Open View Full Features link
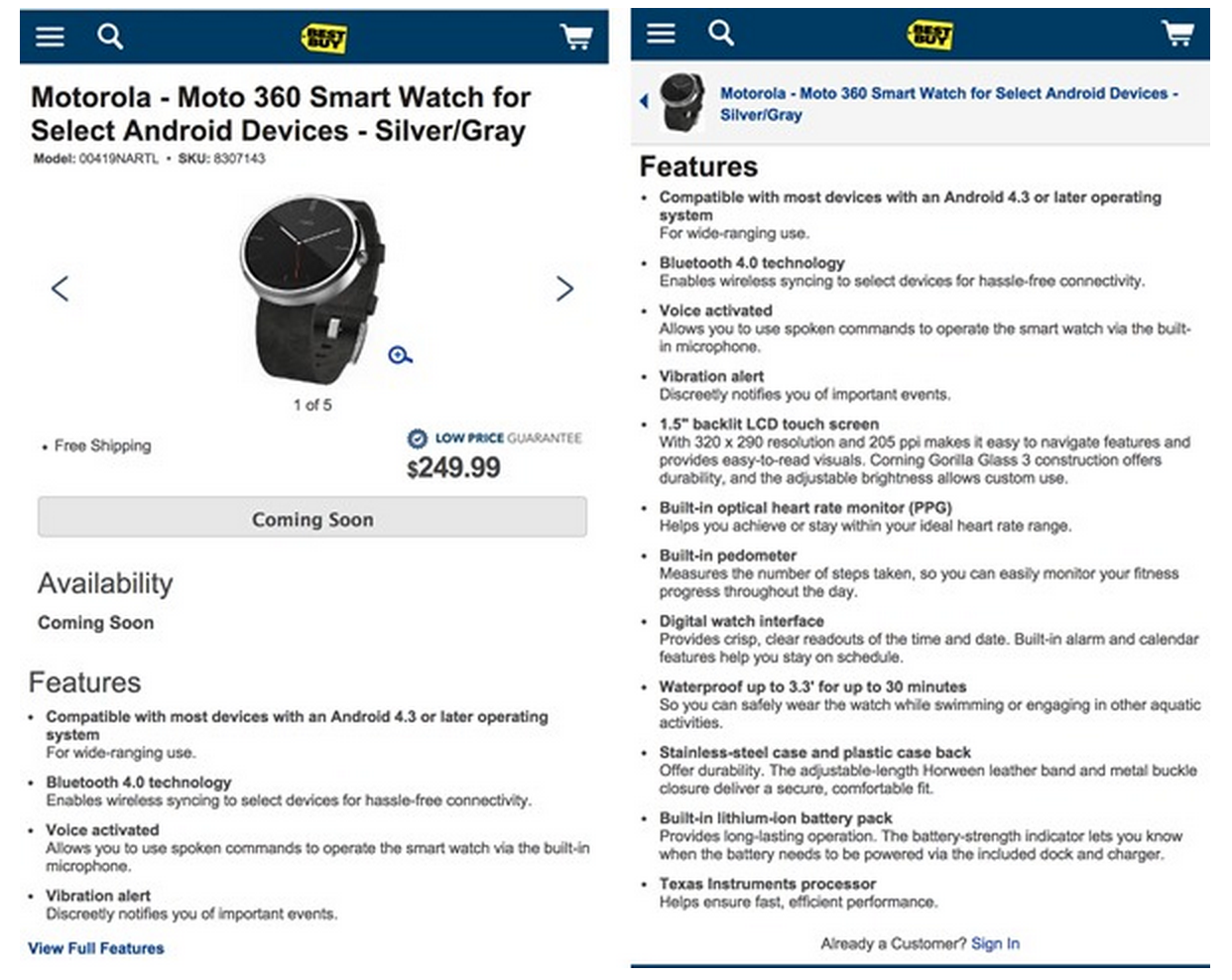Image resolution: width=1232 pixels, height=980 pixels. click(96, 948)
